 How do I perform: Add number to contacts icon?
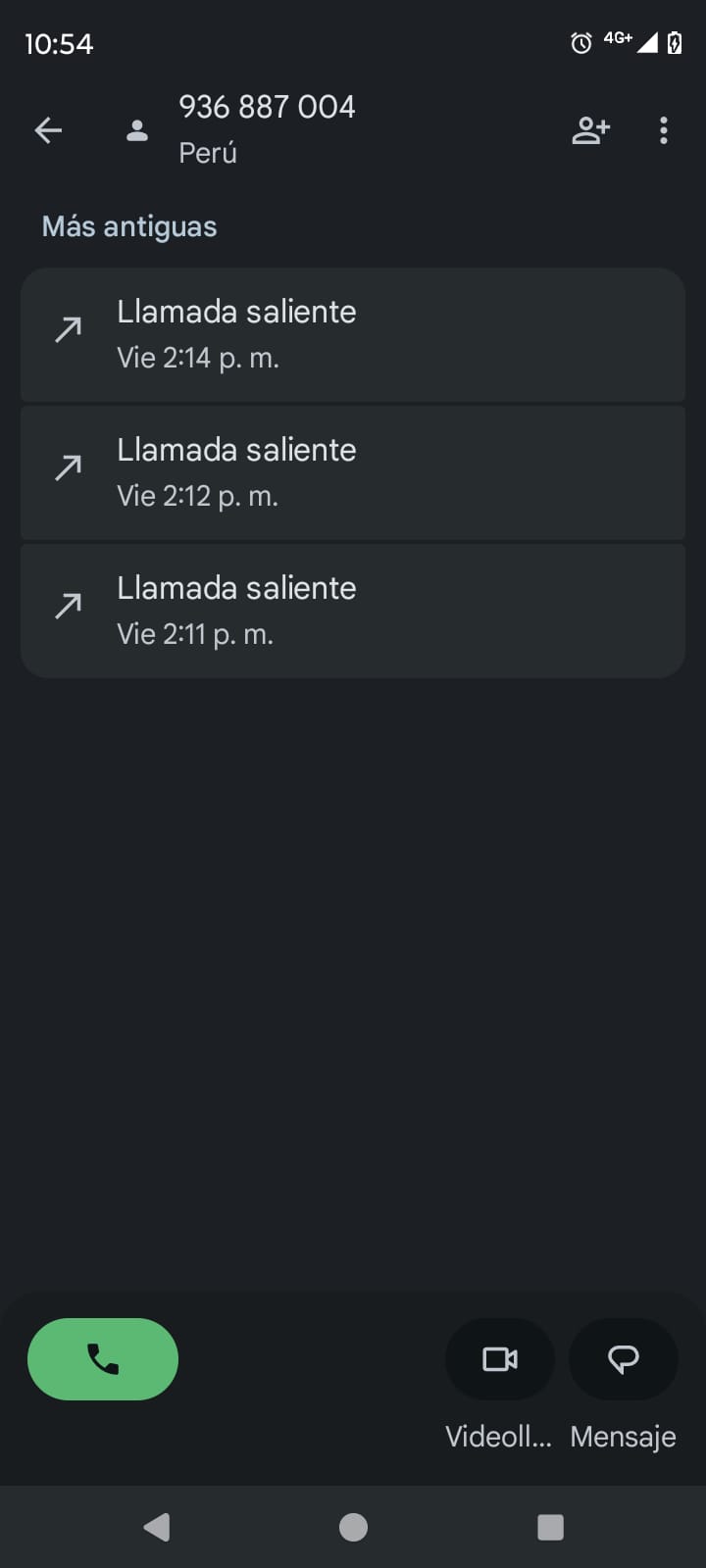[x=590, y=130]
